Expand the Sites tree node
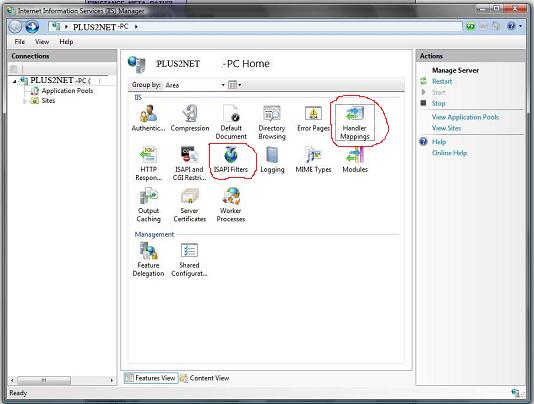 [x=25, y=101]
